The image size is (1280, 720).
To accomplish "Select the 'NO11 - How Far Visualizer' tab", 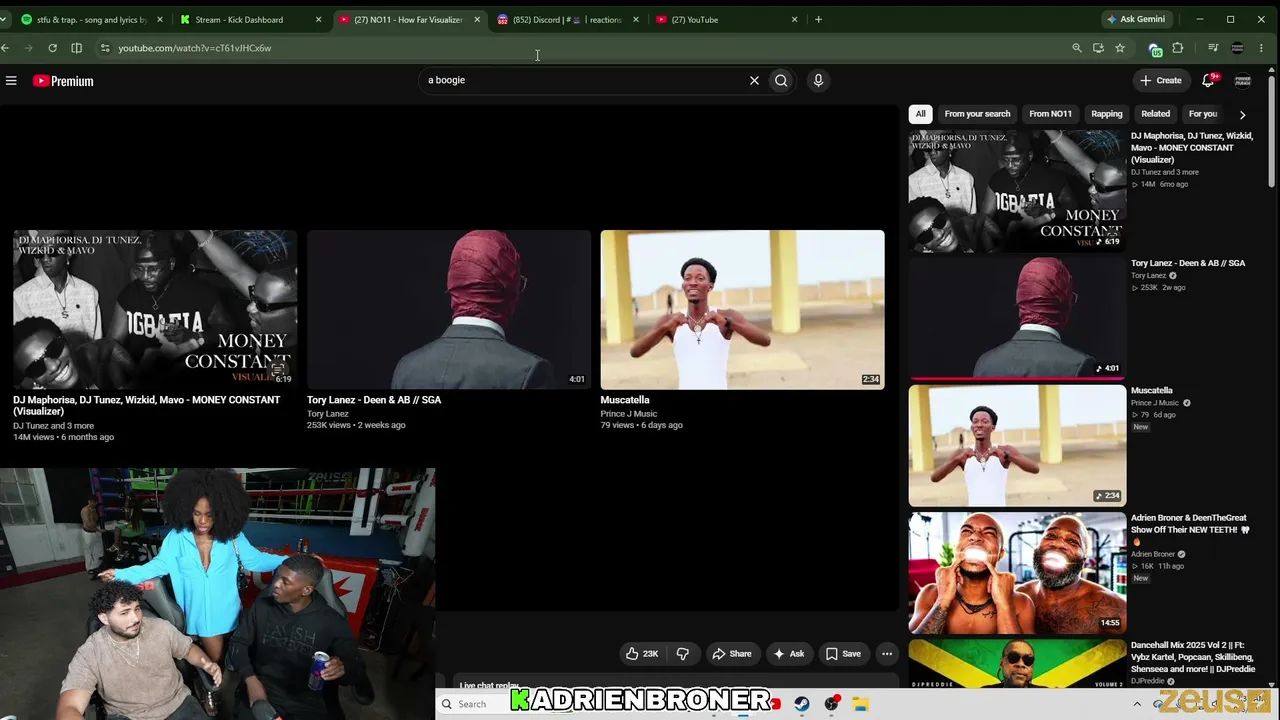I will pyautogui.click(x=410, y=19).
